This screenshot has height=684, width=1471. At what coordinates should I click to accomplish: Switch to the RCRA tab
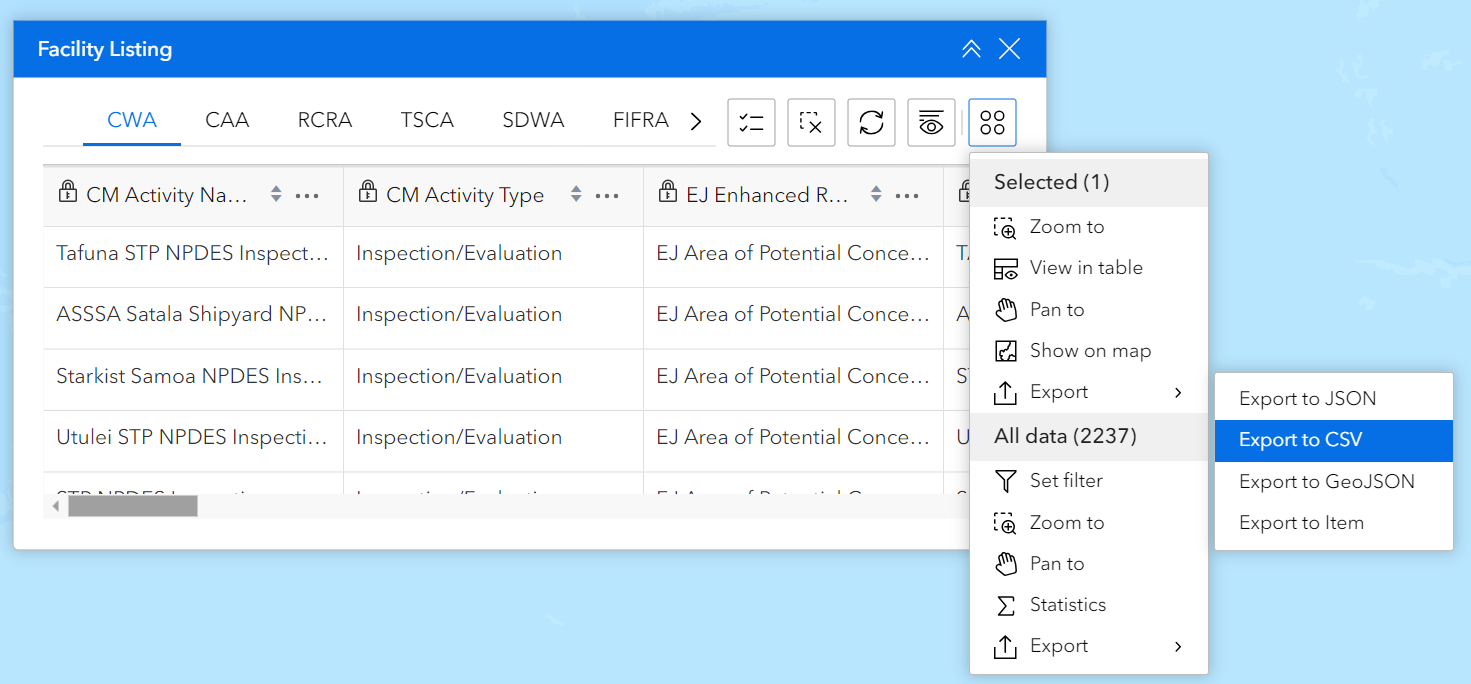tap(325, 120)
